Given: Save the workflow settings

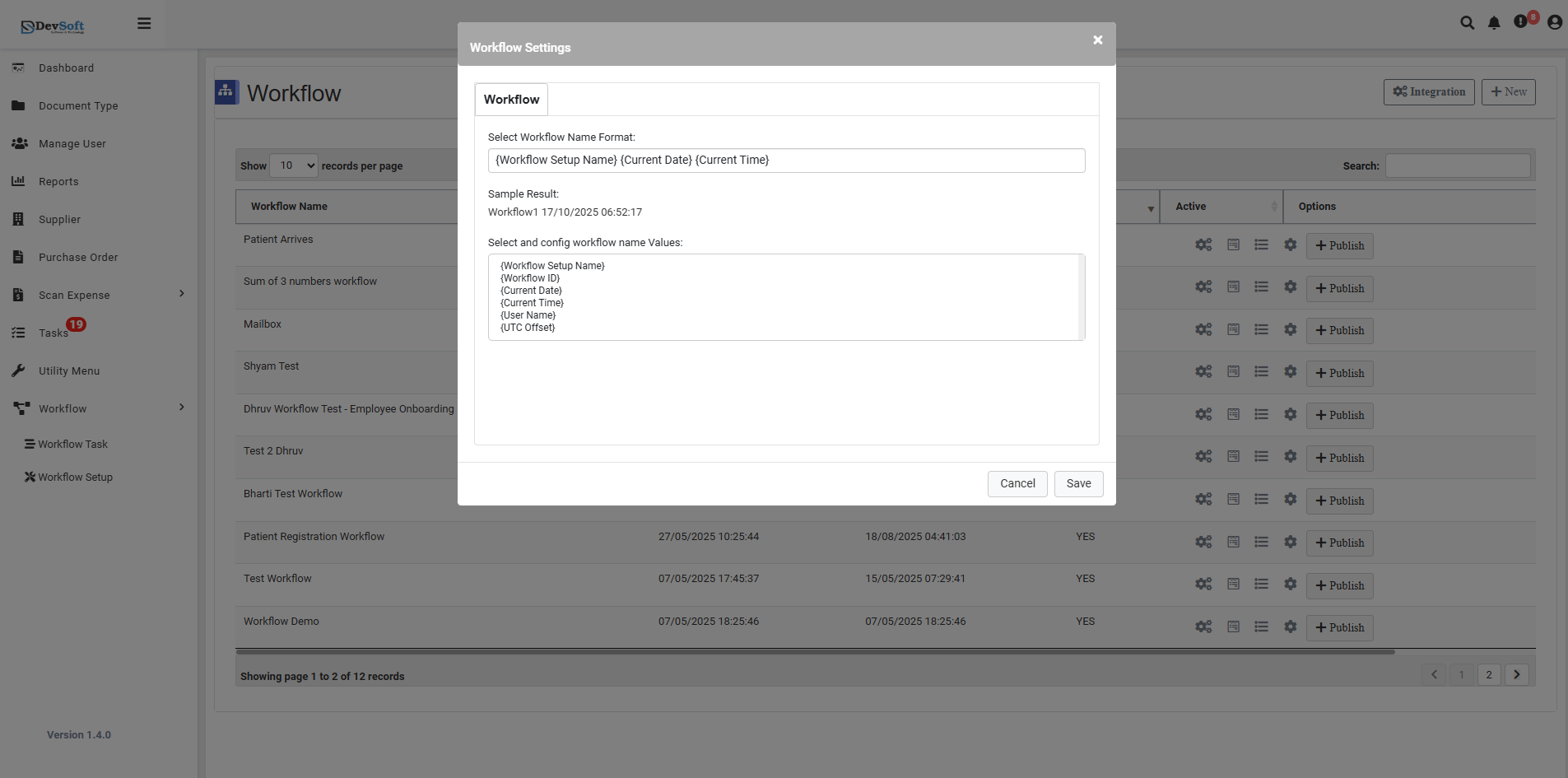Looking at the screenshot, I should (1078, 483).
